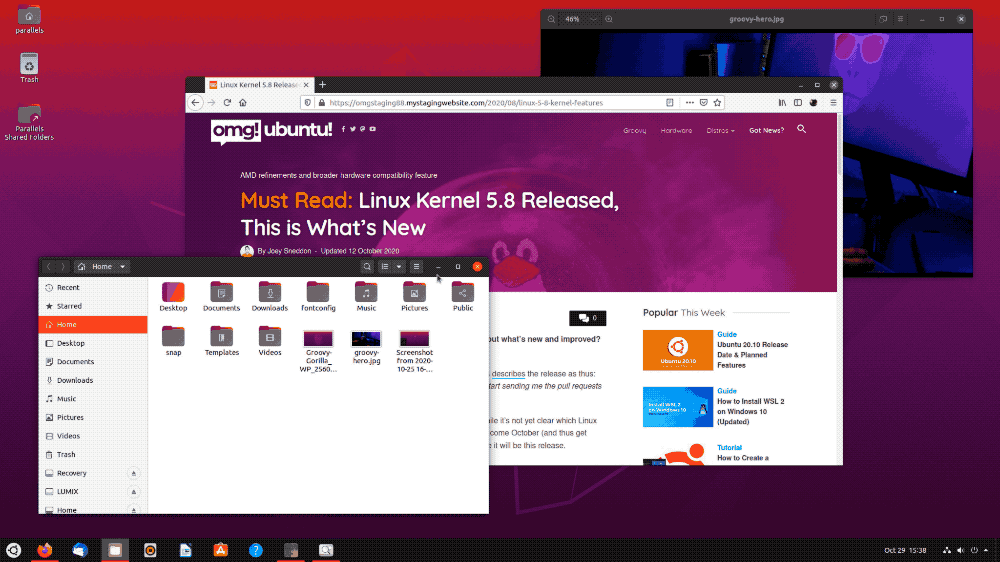
Task: Eject the LUMIX volume in sidebar
Action: click(x=133, y=492)
